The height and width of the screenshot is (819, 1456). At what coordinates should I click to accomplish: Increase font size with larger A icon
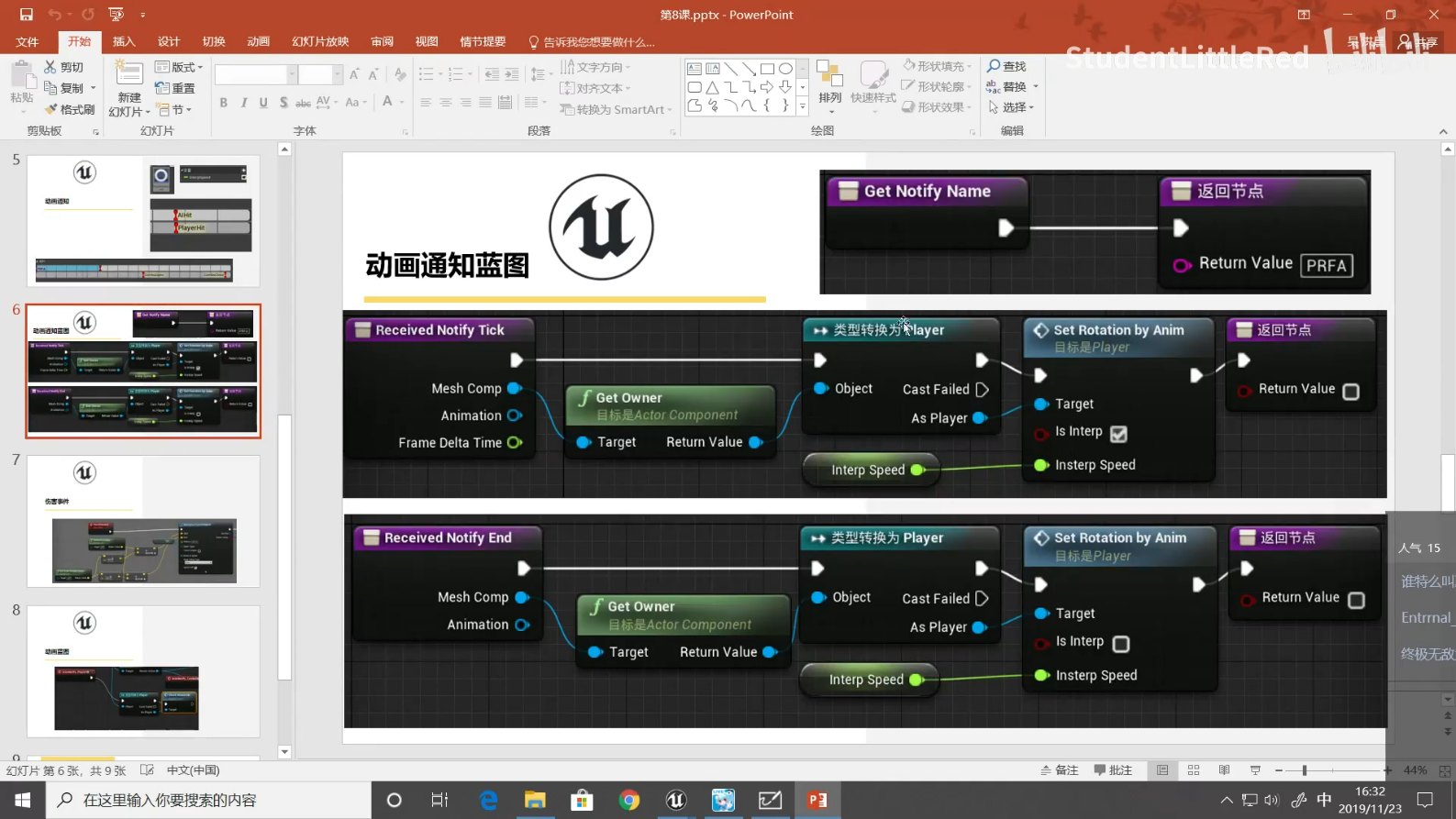pyautogui.click(x=354, y=74)
